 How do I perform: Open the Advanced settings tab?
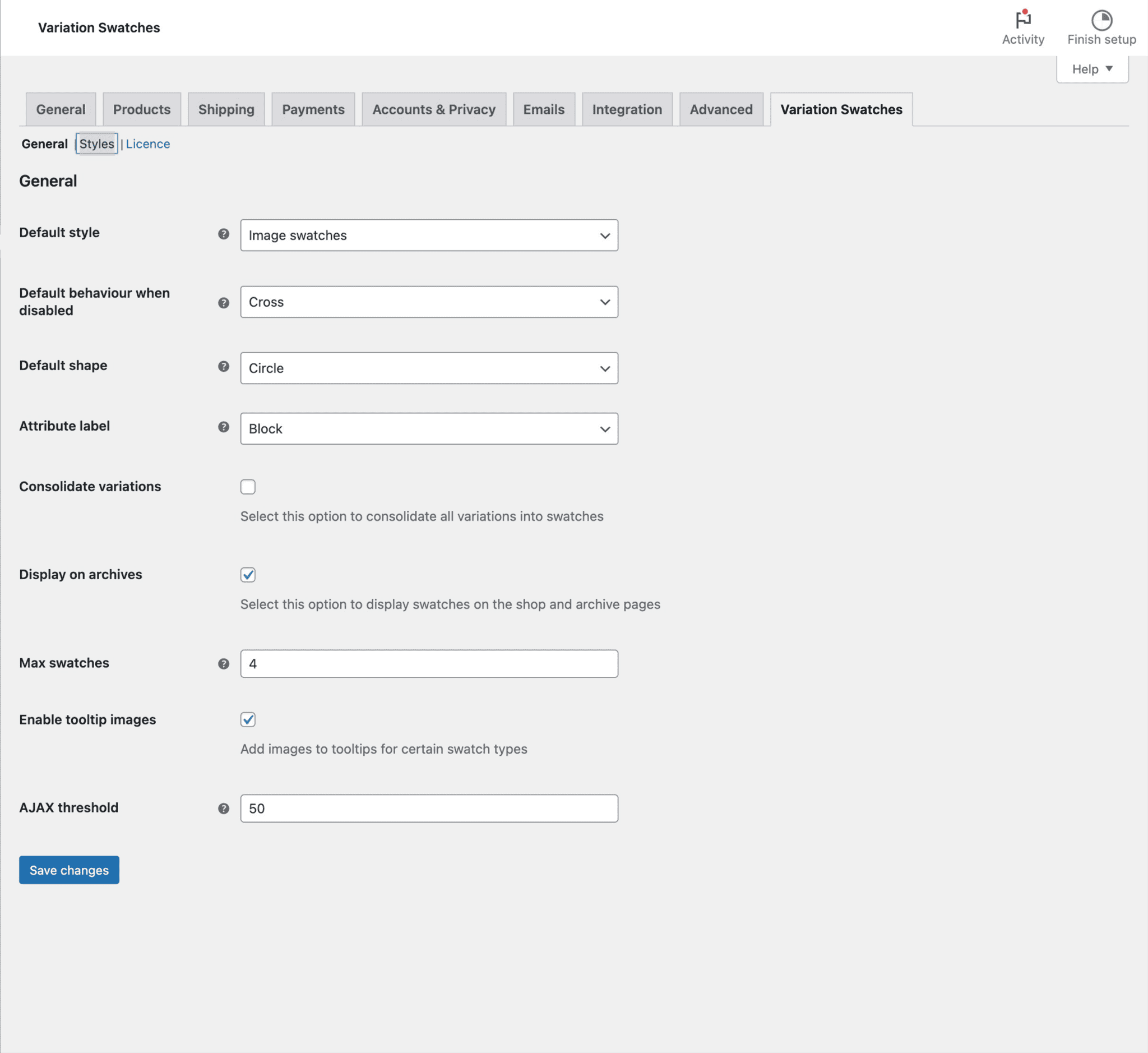tap(721, 109)
